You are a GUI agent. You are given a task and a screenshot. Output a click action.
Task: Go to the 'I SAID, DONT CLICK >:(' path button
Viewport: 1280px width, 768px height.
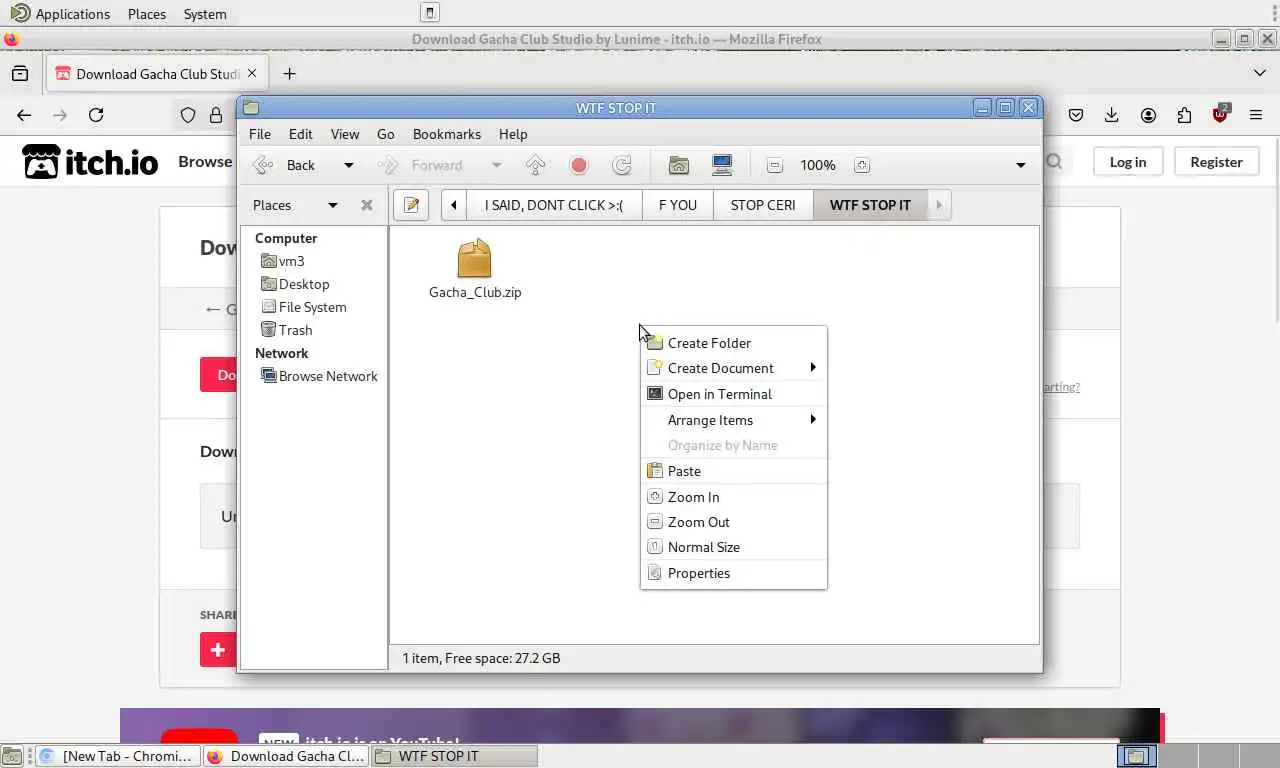pos(554,205)
